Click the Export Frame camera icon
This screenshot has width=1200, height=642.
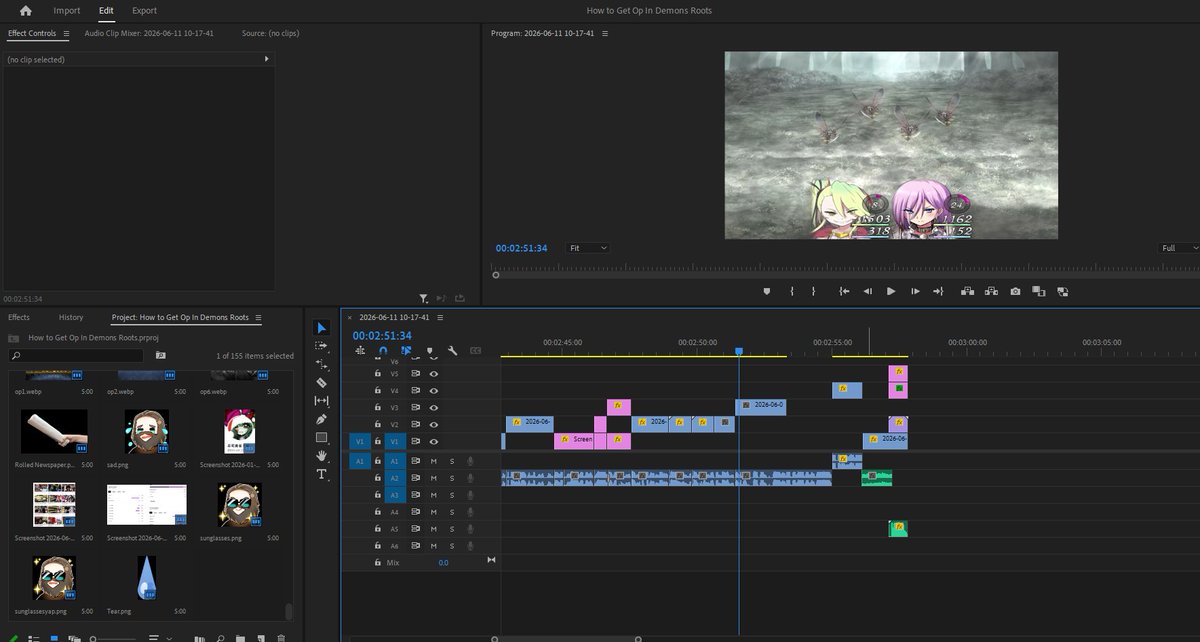tap(1015, 291)
